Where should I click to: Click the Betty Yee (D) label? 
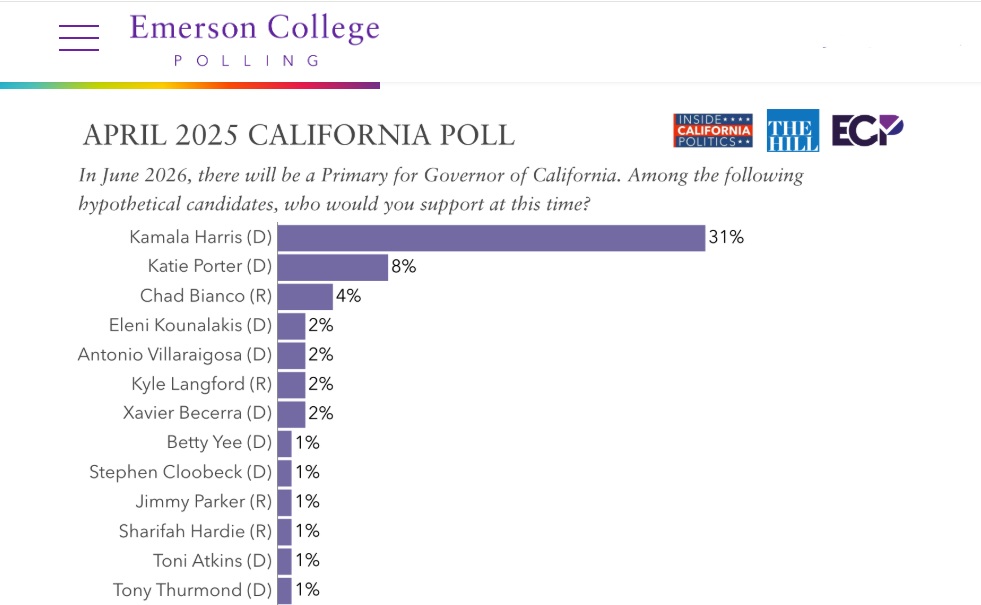(219, 442)
